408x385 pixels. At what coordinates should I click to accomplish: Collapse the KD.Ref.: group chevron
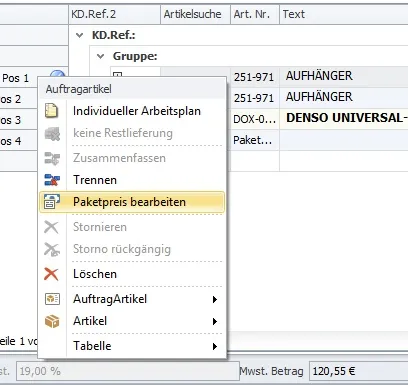click(x=79, y=35)
